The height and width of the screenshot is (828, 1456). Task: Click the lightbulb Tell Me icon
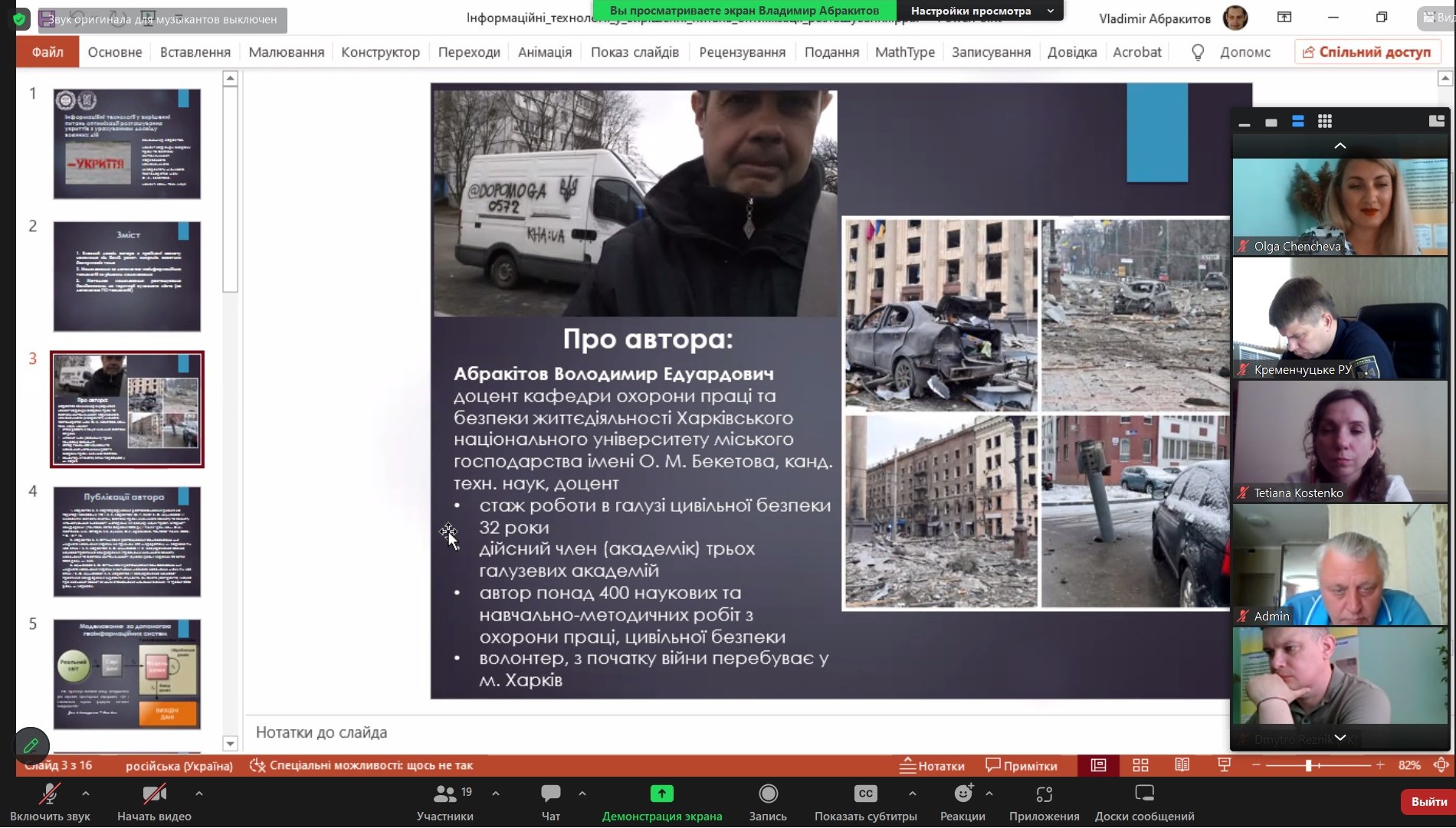(1198, 52)
